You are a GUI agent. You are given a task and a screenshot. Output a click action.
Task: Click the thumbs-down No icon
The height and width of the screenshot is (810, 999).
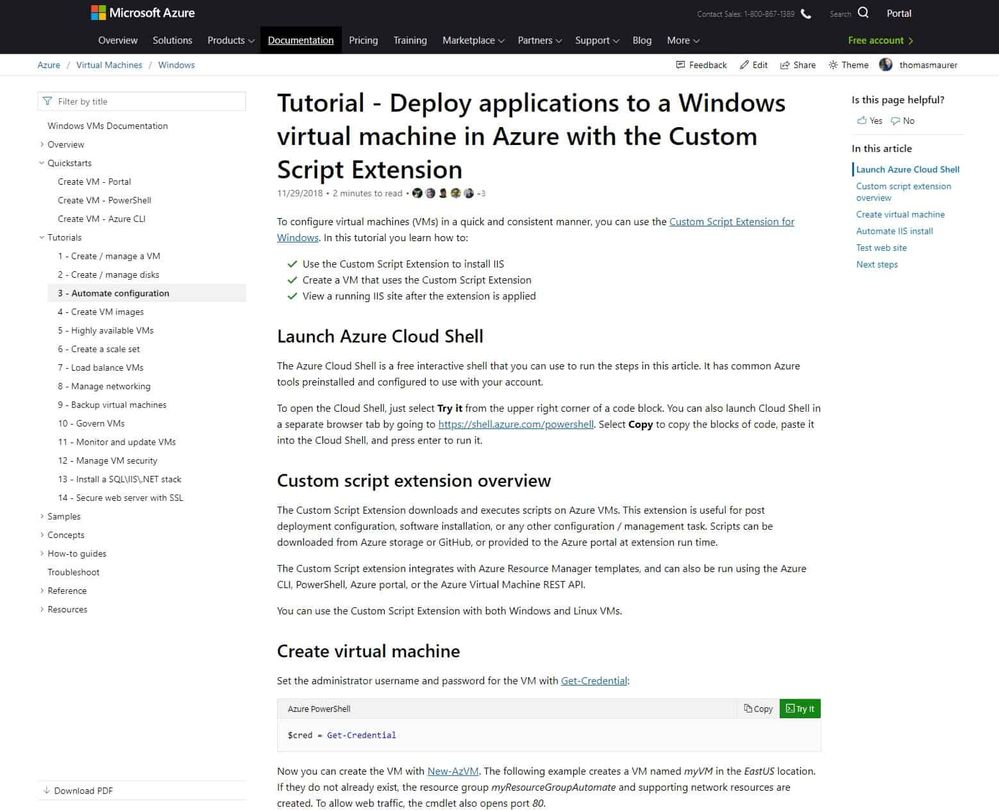pos(895,120)
